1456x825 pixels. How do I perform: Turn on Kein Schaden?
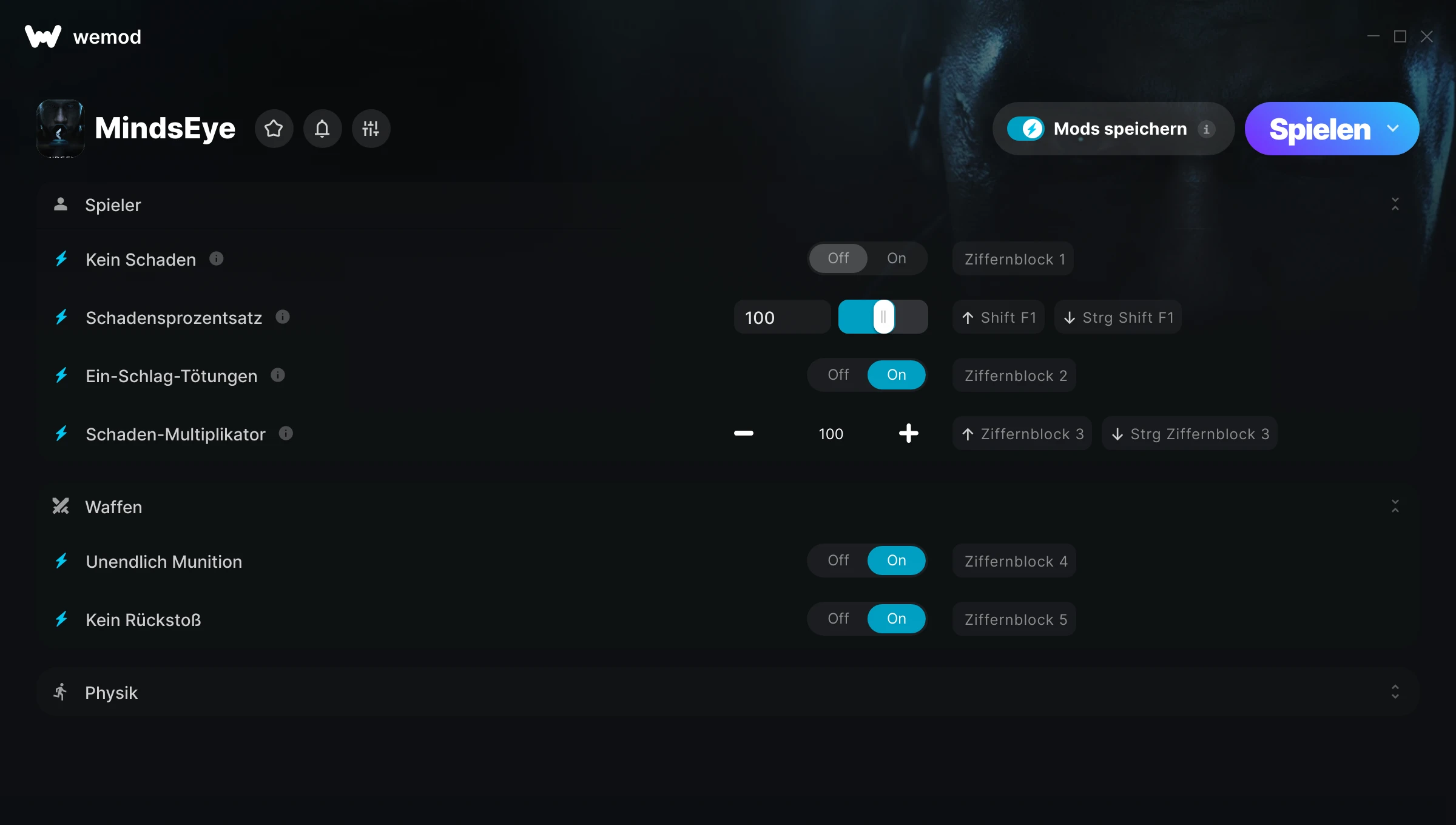click(896, 258)
